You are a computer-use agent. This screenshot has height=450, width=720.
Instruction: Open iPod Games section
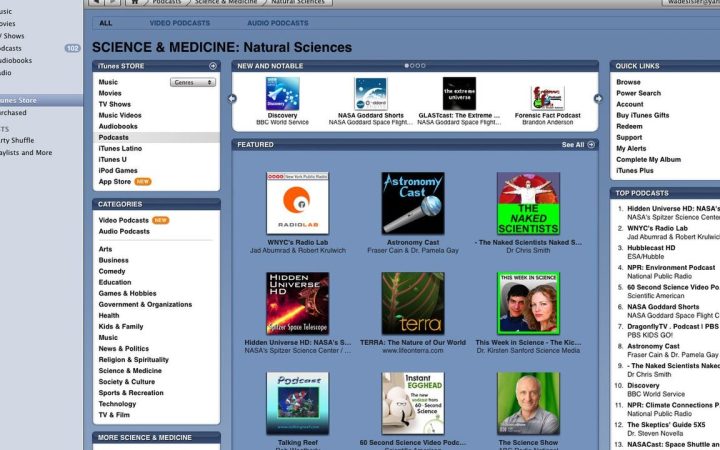point(118,170)
